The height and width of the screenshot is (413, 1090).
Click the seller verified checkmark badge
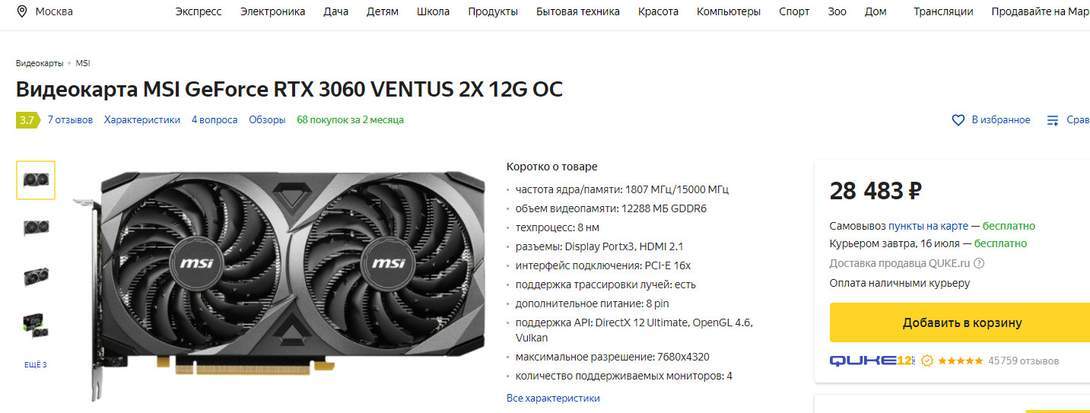pyautogui.click(x=927, y=361)
